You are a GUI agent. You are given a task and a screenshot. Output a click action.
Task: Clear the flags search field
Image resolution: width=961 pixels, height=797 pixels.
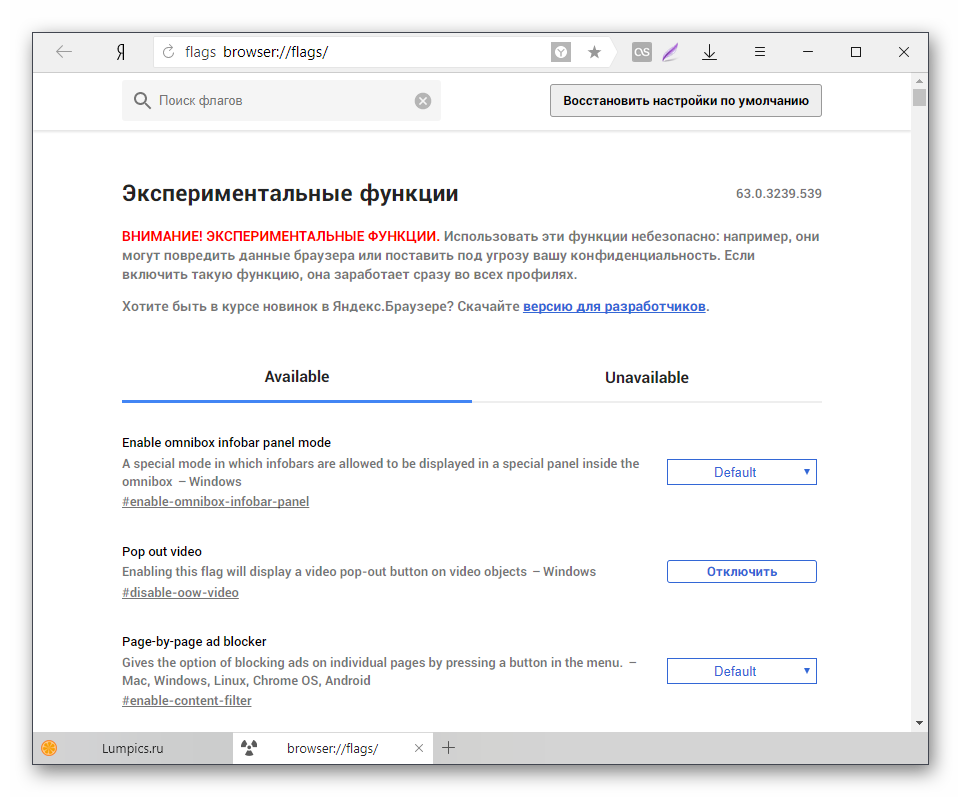click(x=423, y=101)
